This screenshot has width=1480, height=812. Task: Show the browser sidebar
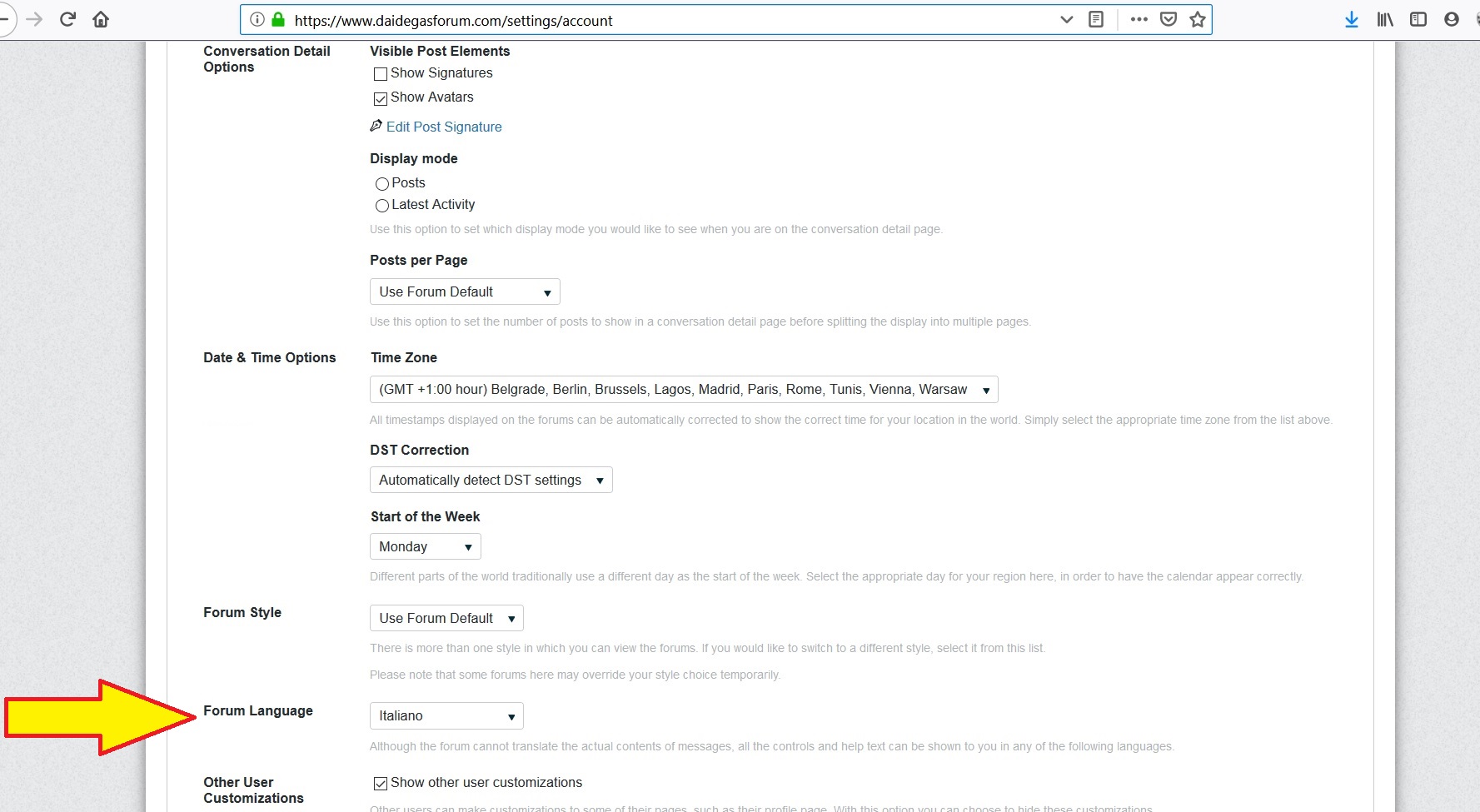pyautogui.click(x=1418, y=19)
